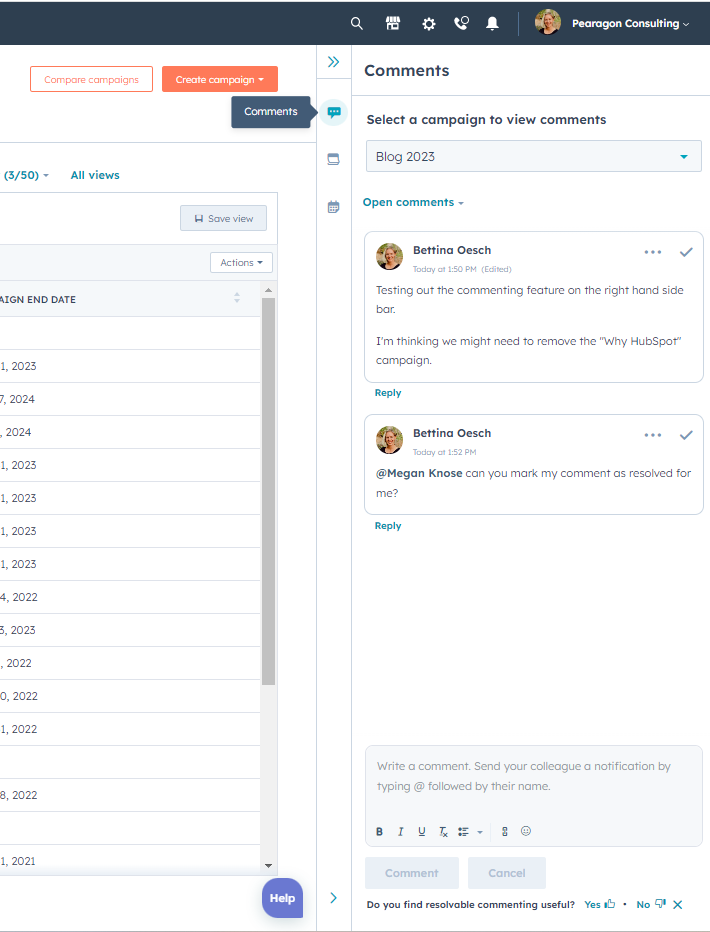
Task: Expand the list options arrow in editor
Action: tap(480, 832)
